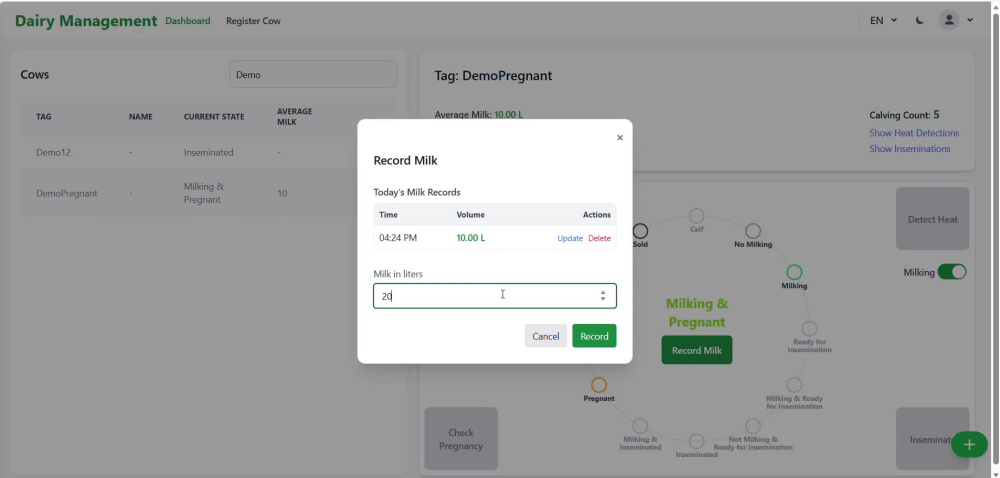Click the 04:24 PM time cell
The image size is (1000, 478).
click(398, 238)
